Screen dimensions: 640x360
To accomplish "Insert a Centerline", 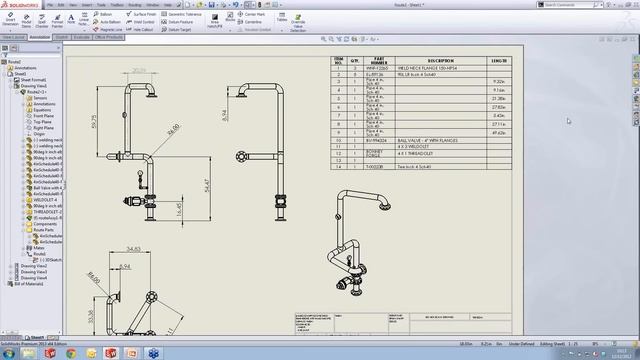I will pyautogui.click(x=249, y=22).
